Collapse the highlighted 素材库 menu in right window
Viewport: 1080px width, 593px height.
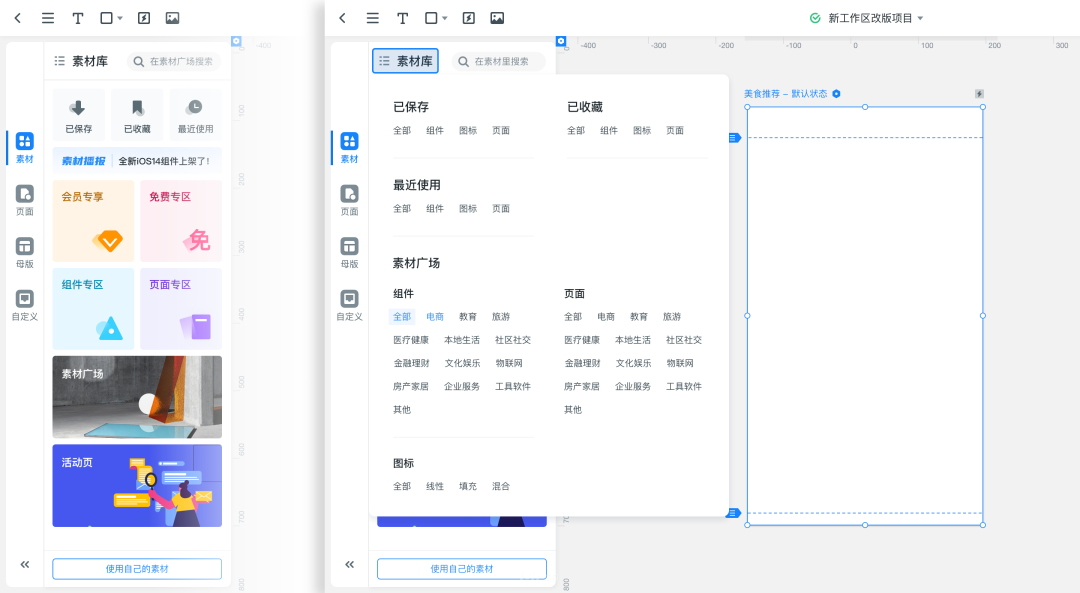tap(406, 61)
